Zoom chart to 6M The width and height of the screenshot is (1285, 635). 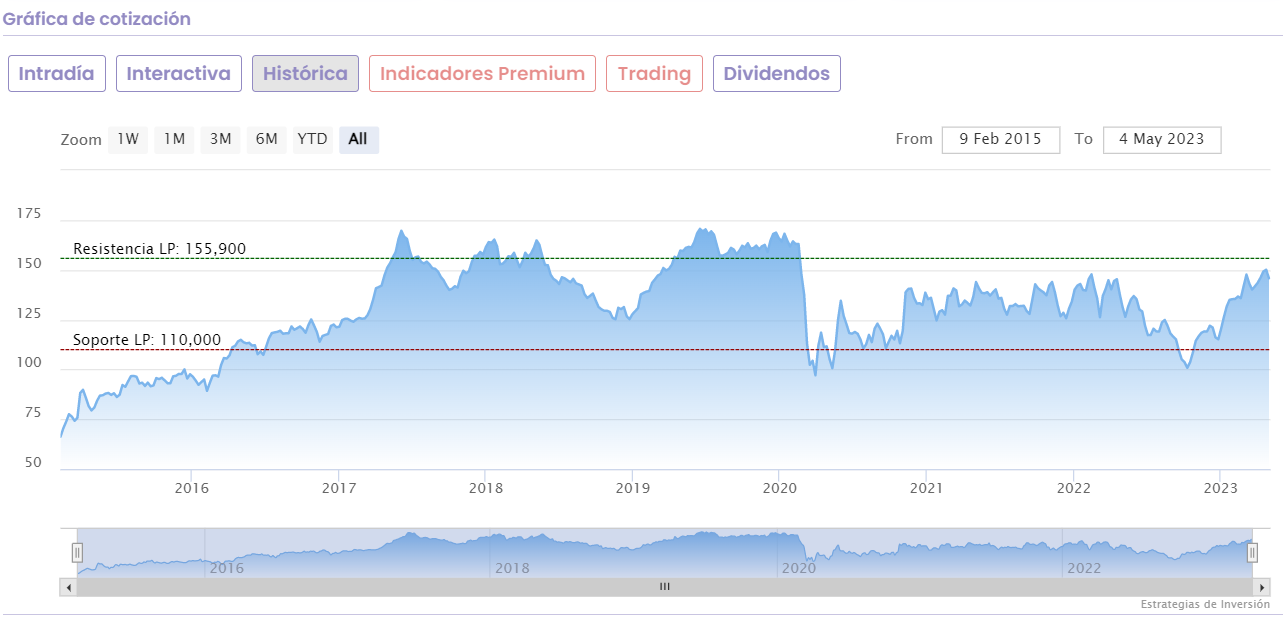click(266, 140)
